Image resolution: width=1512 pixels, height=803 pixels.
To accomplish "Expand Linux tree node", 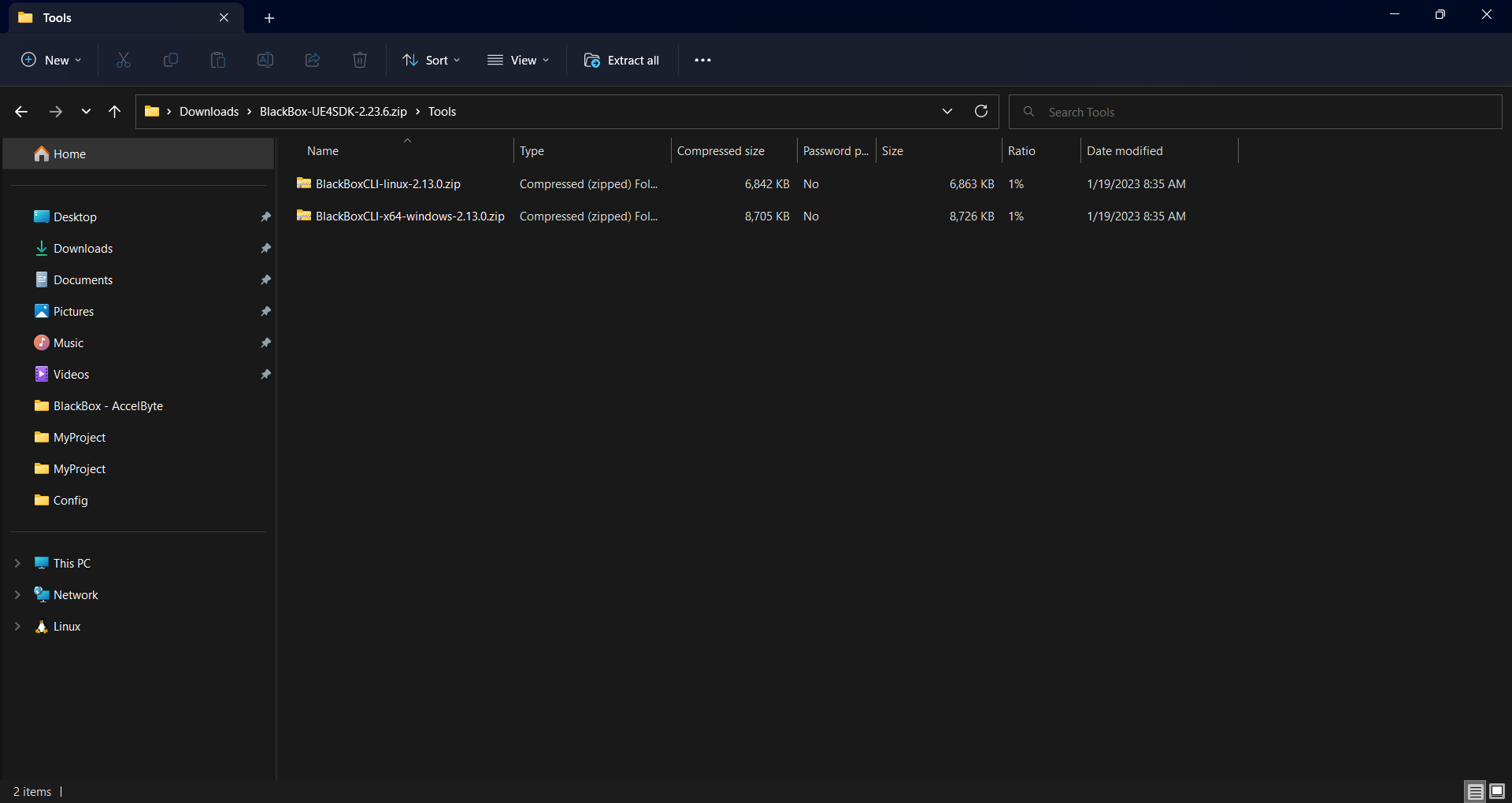I will 17,626.
